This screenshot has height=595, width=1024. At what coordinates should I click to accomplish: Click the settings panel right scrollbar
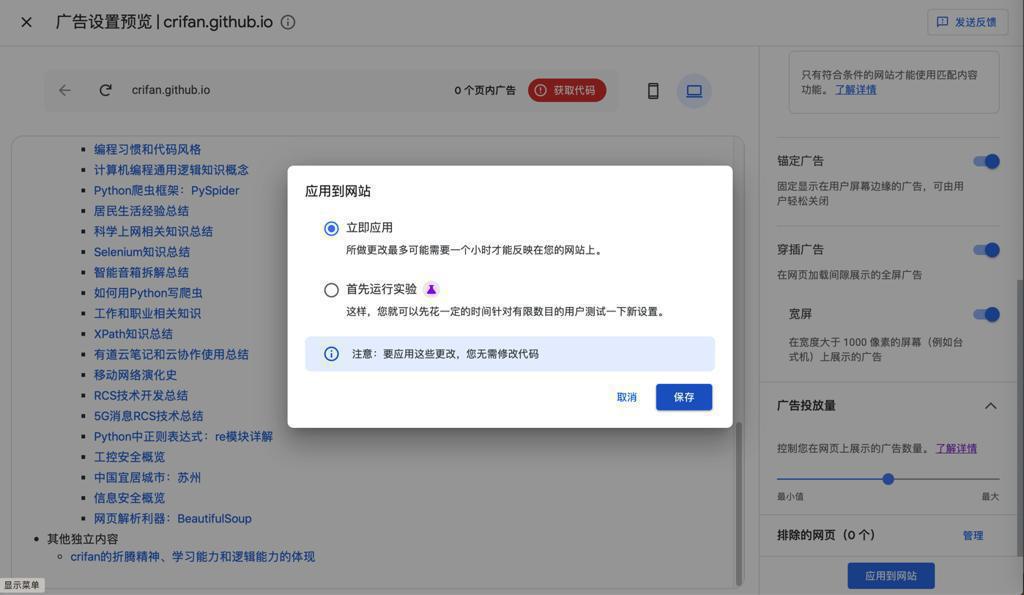(x=1020, y=418)
